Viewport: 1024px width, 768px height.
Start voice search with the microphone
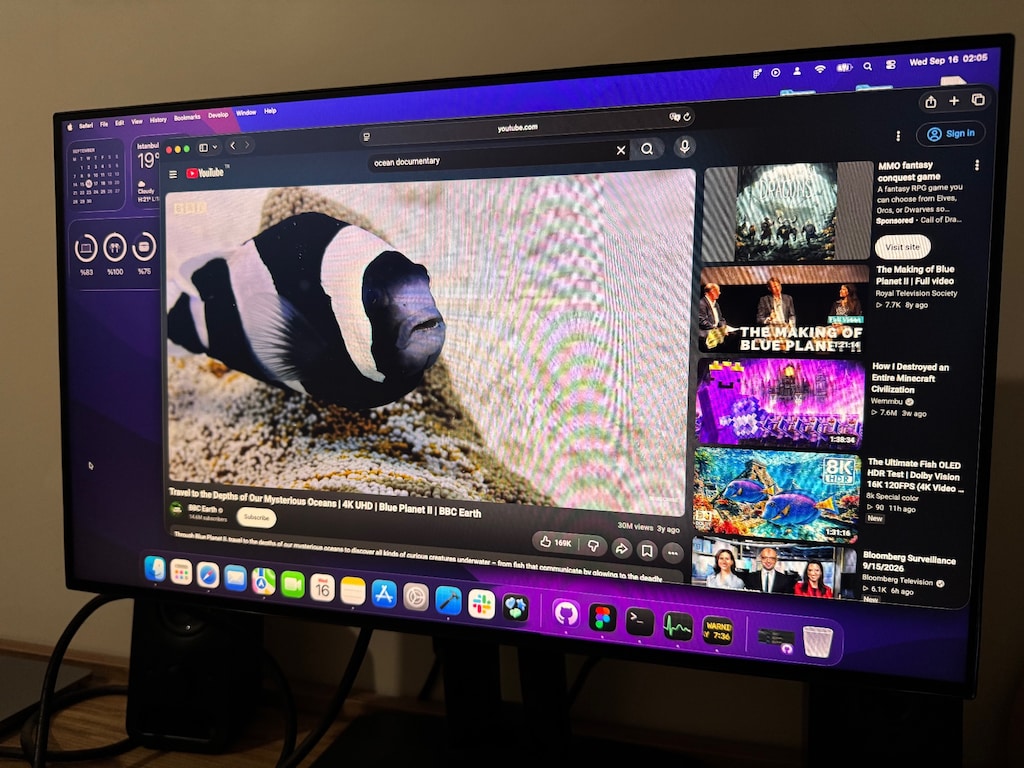click(684, 146)
